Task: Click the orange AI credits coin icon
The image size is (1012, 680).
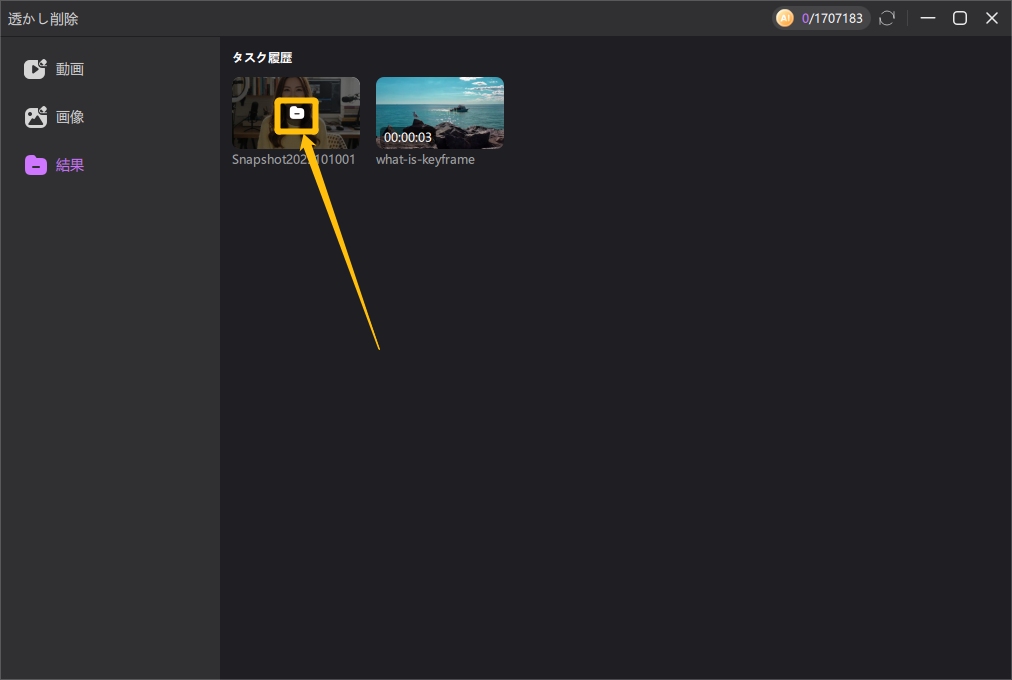Action: coord(785,18)
